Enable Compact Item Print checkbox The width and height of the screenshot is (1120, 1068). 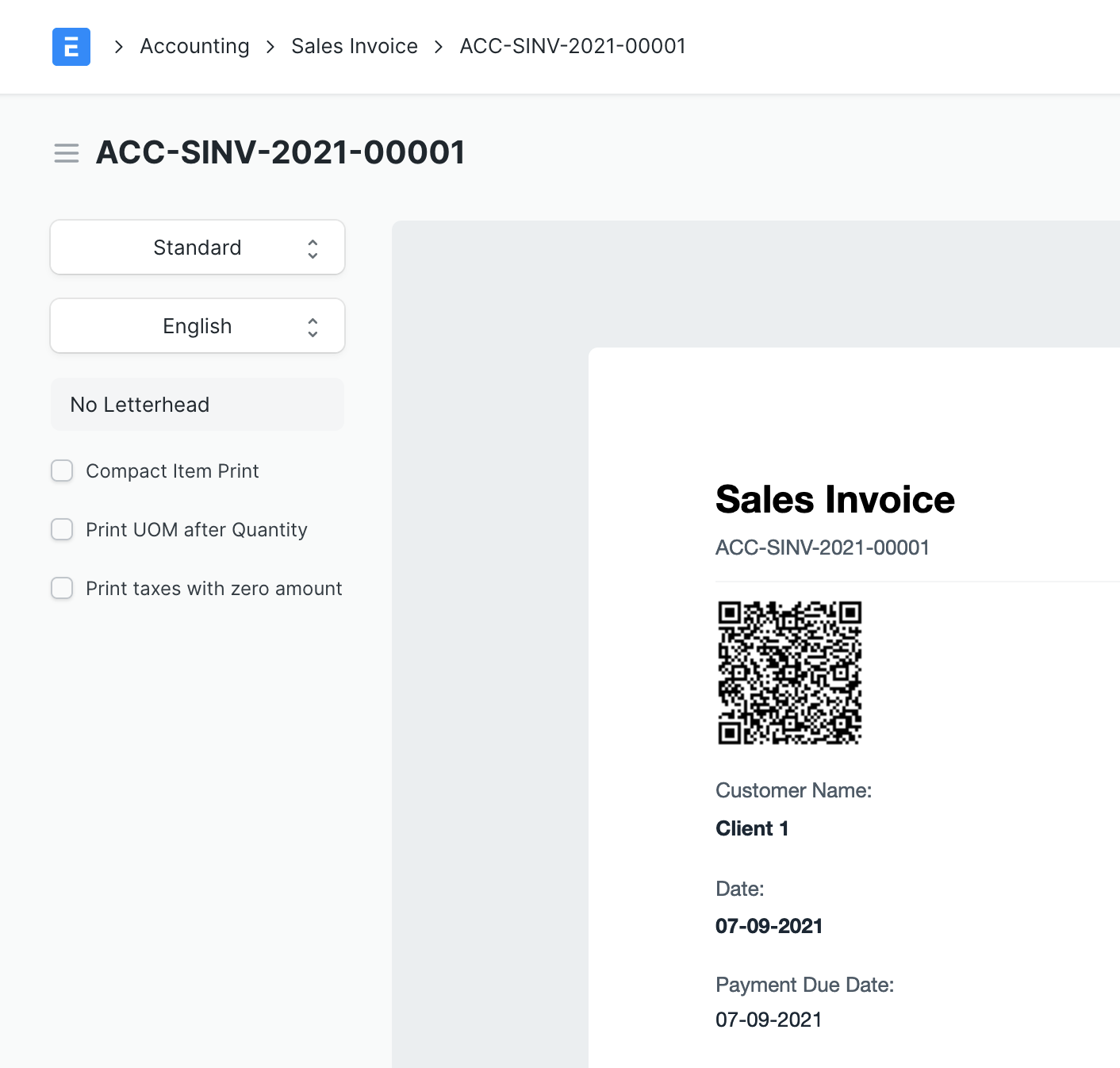point(62,471)
